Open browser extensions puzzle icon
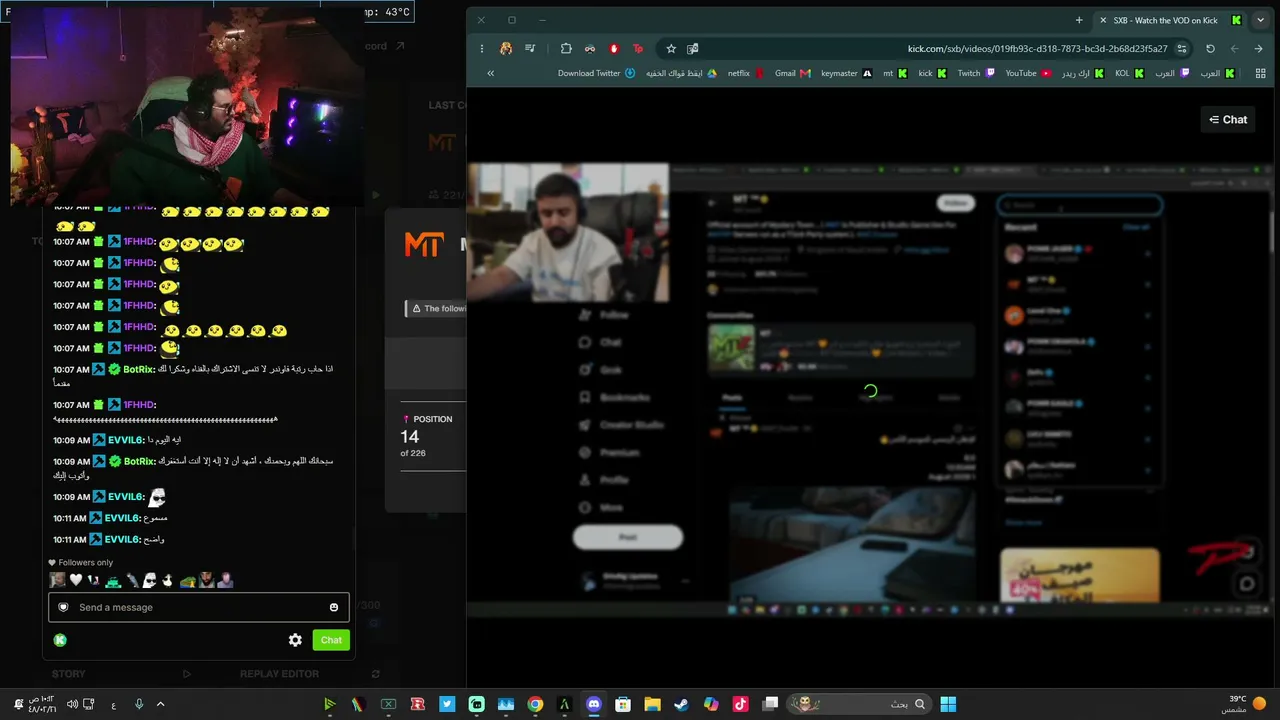1280x720 pixels. pyautogui.click(x=566, y=48)
